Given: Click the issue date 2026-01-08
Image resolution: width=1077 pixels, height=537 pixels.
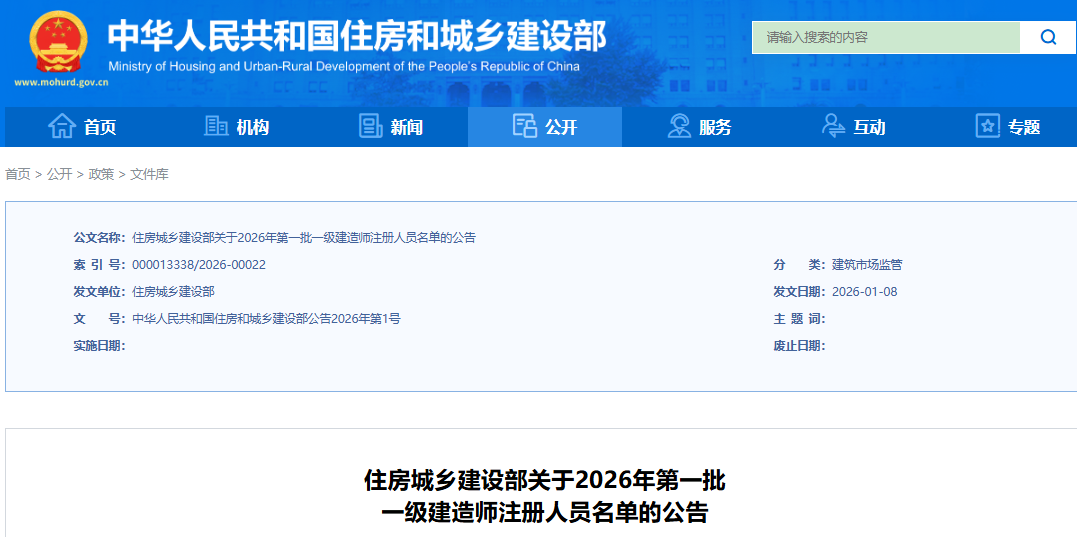Looking at the screenshot, I should (865, 292).
